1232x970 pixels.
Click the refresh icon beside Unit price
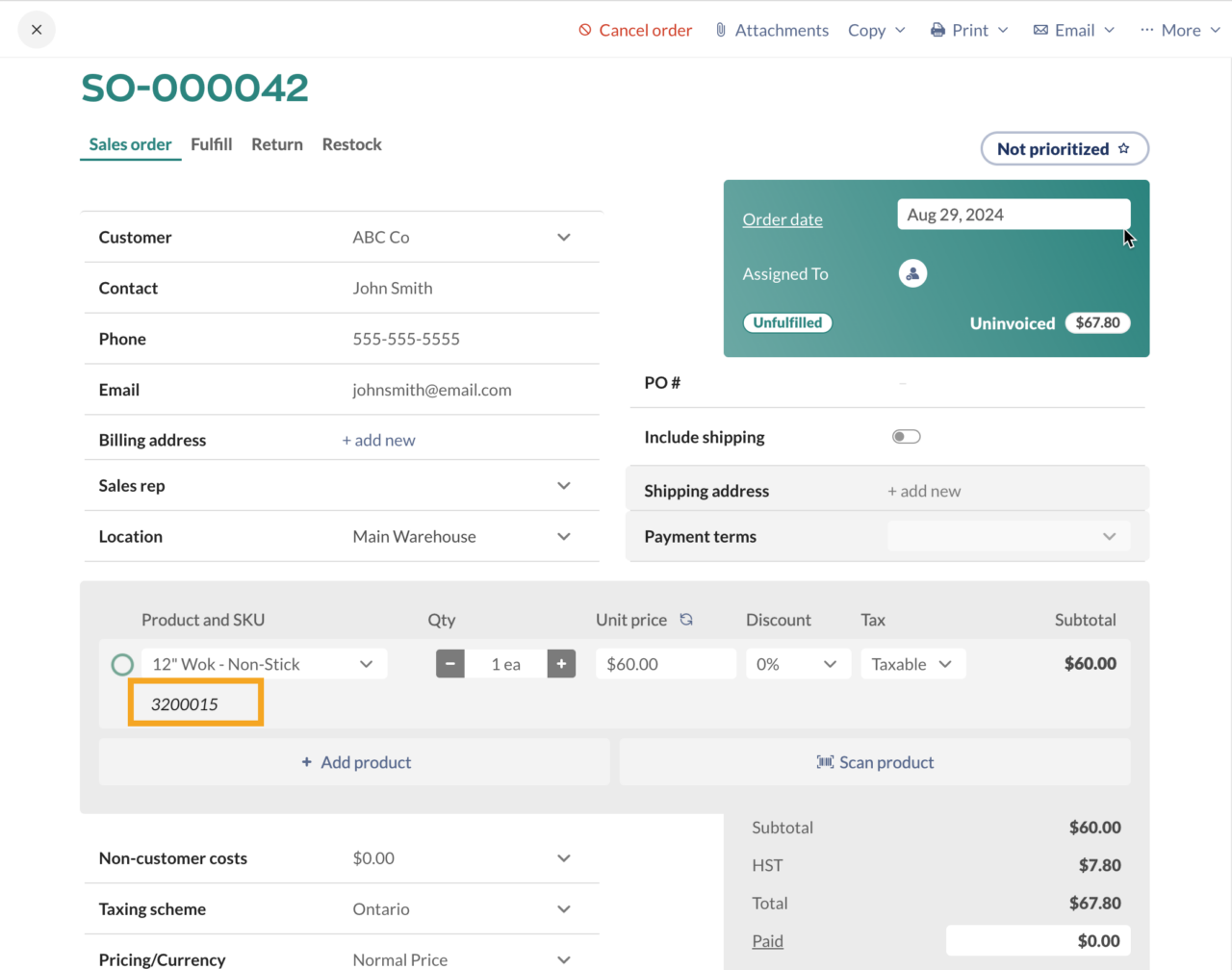pos(686,620)
